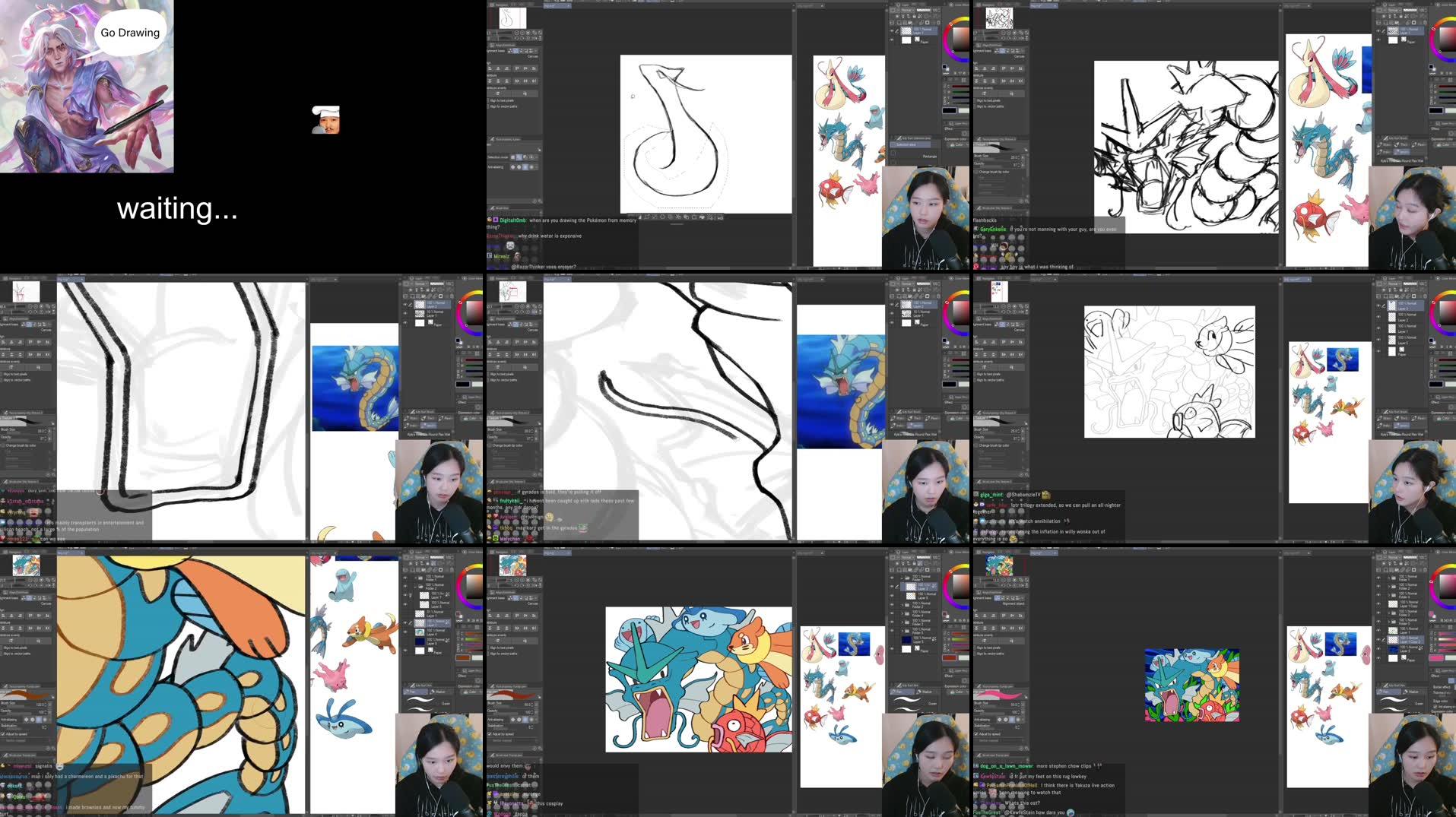Click the Go Drawing button
Image resolution: width=1456 pixels, height=817 pixels.
point(129,32)
